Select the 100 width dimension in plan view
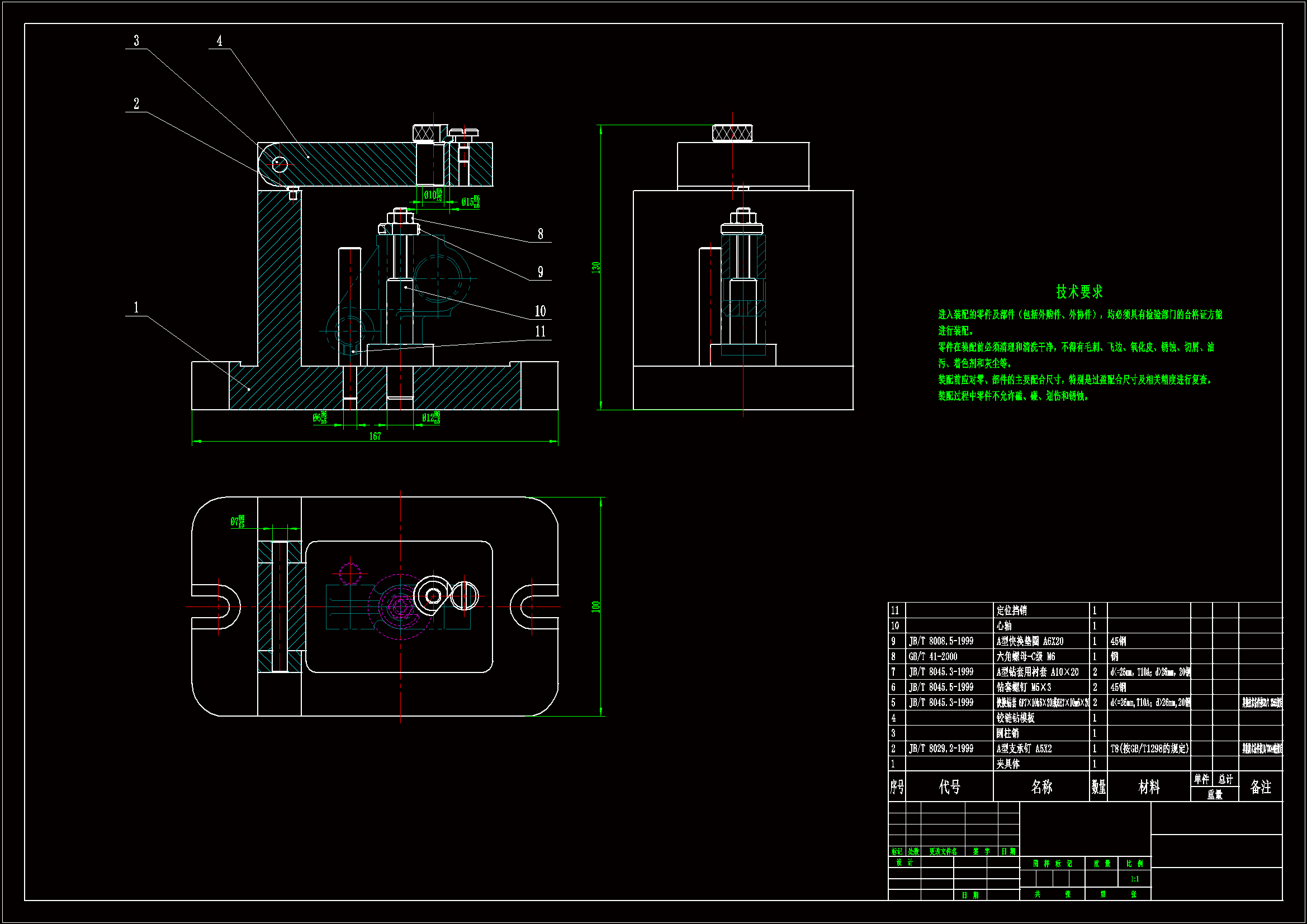The image size is (1307, 924). click(596, 607)
